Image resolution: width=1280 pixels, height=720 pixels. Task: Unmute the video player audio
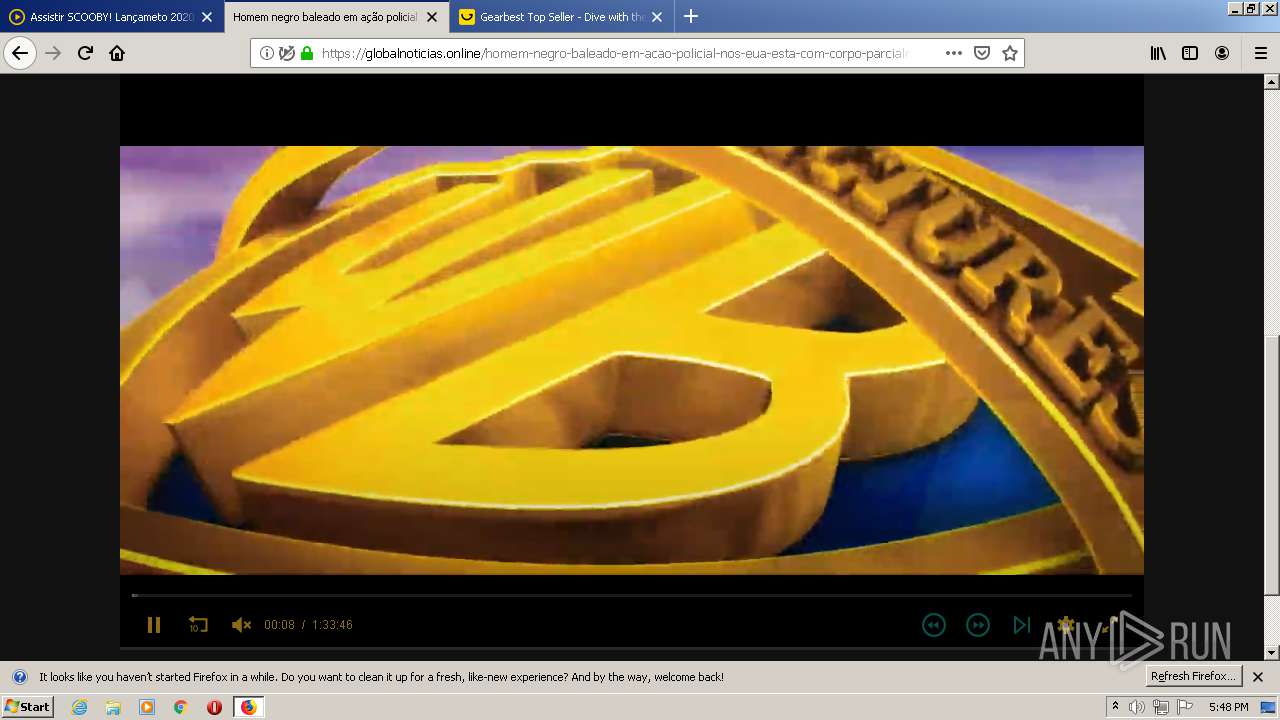[x=241, y=625]
